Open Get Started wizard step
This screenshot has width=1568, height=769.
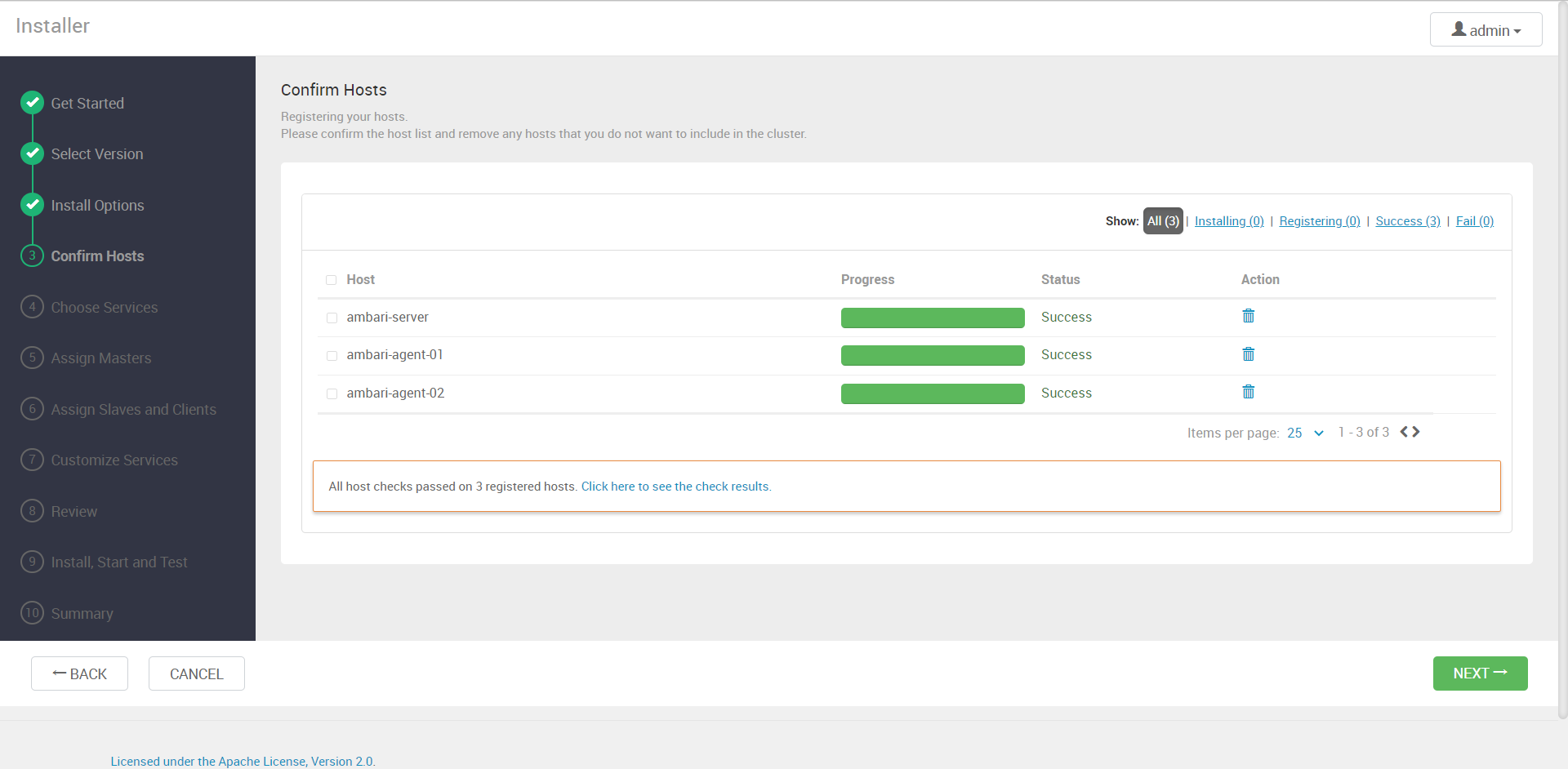(87, 103)
